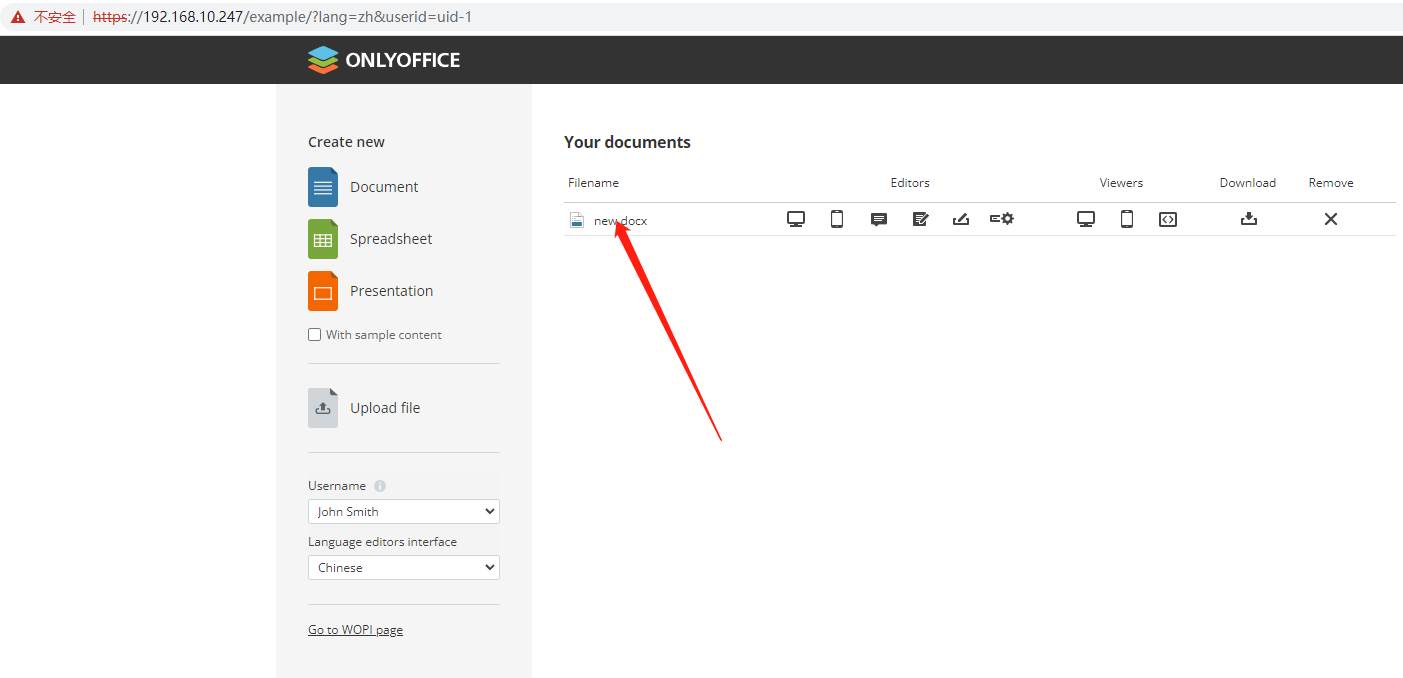Open the new.docx filename link
The width and height of the screenshot is (1403, 678).
click(620, 221)
